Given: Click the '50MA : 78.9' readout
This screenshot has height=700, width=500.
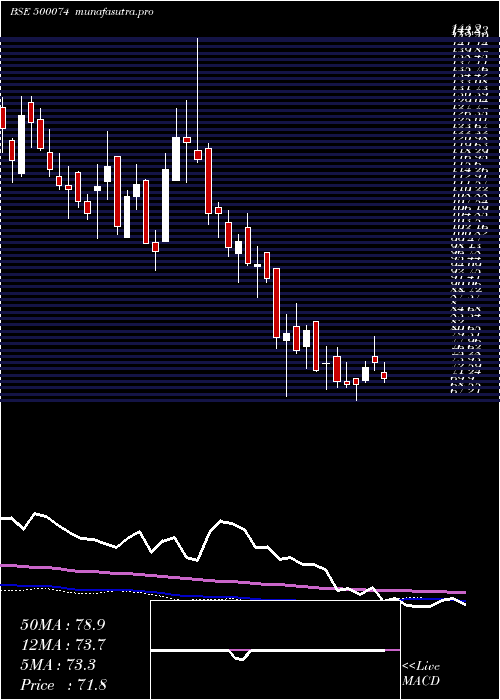Looking at the screenshot, I should click(63, 625).
